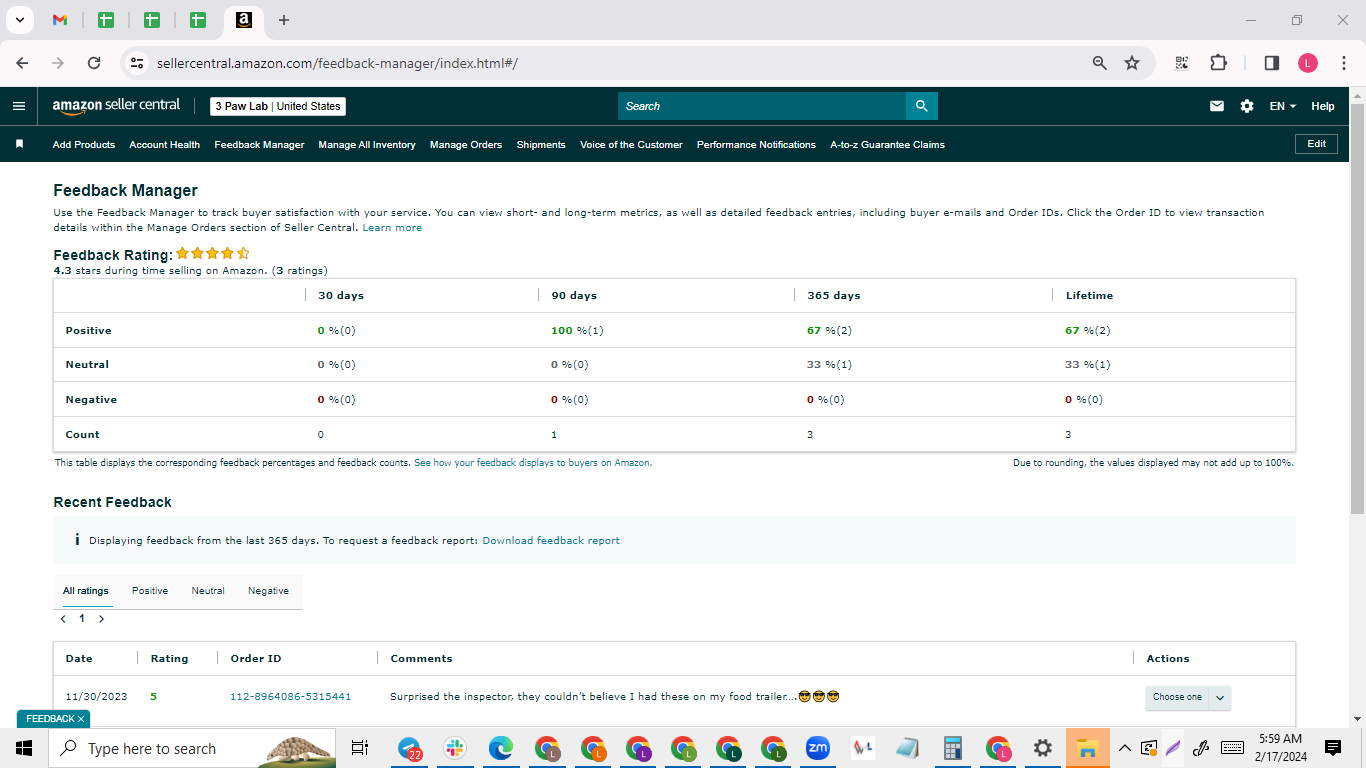Click the info icon in the Recent Feedback banner
This screenshot has width=1366, height=768.
77,540
